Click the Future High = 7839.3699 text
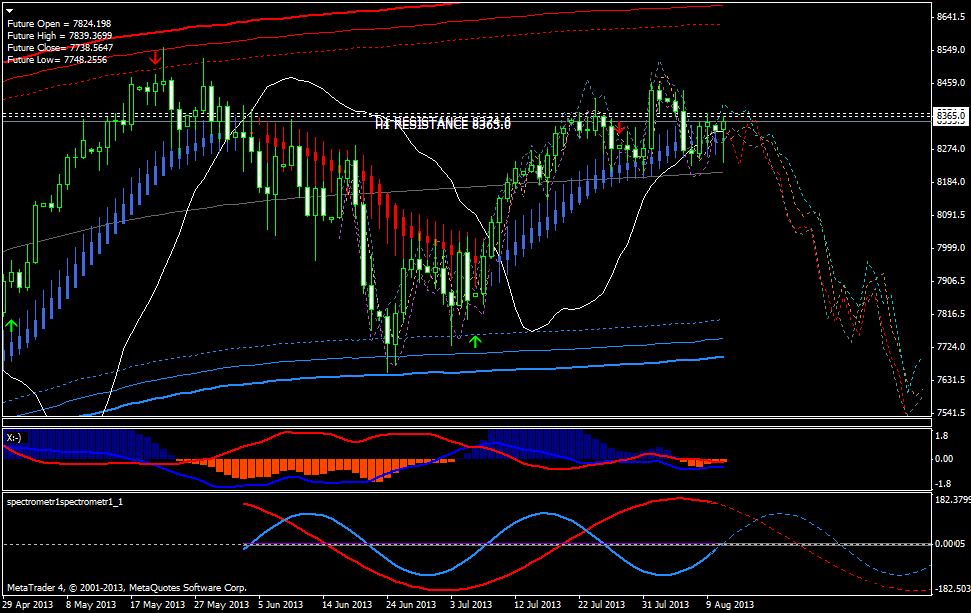971x613 pixels. (60, 36)
